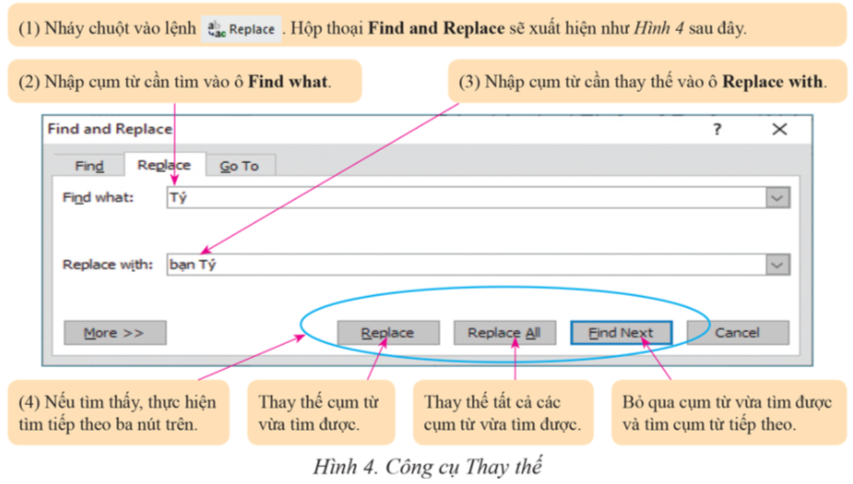
Task: Click the step 3 Replace with callout
Action: pyautogui.click(x=645, y=82)
